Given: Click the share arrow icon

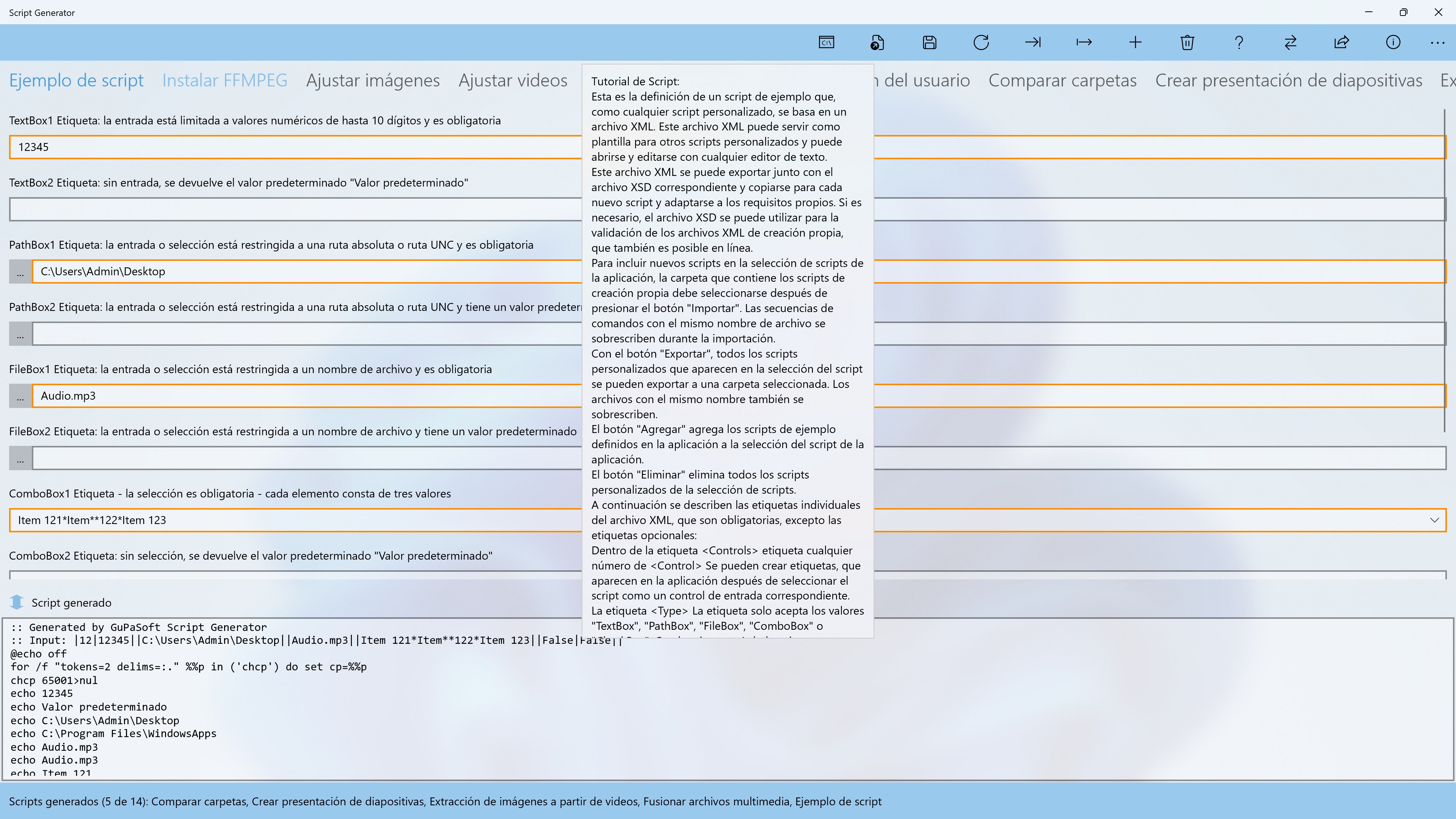Looking at the screenshot, I should [1342, 42].
